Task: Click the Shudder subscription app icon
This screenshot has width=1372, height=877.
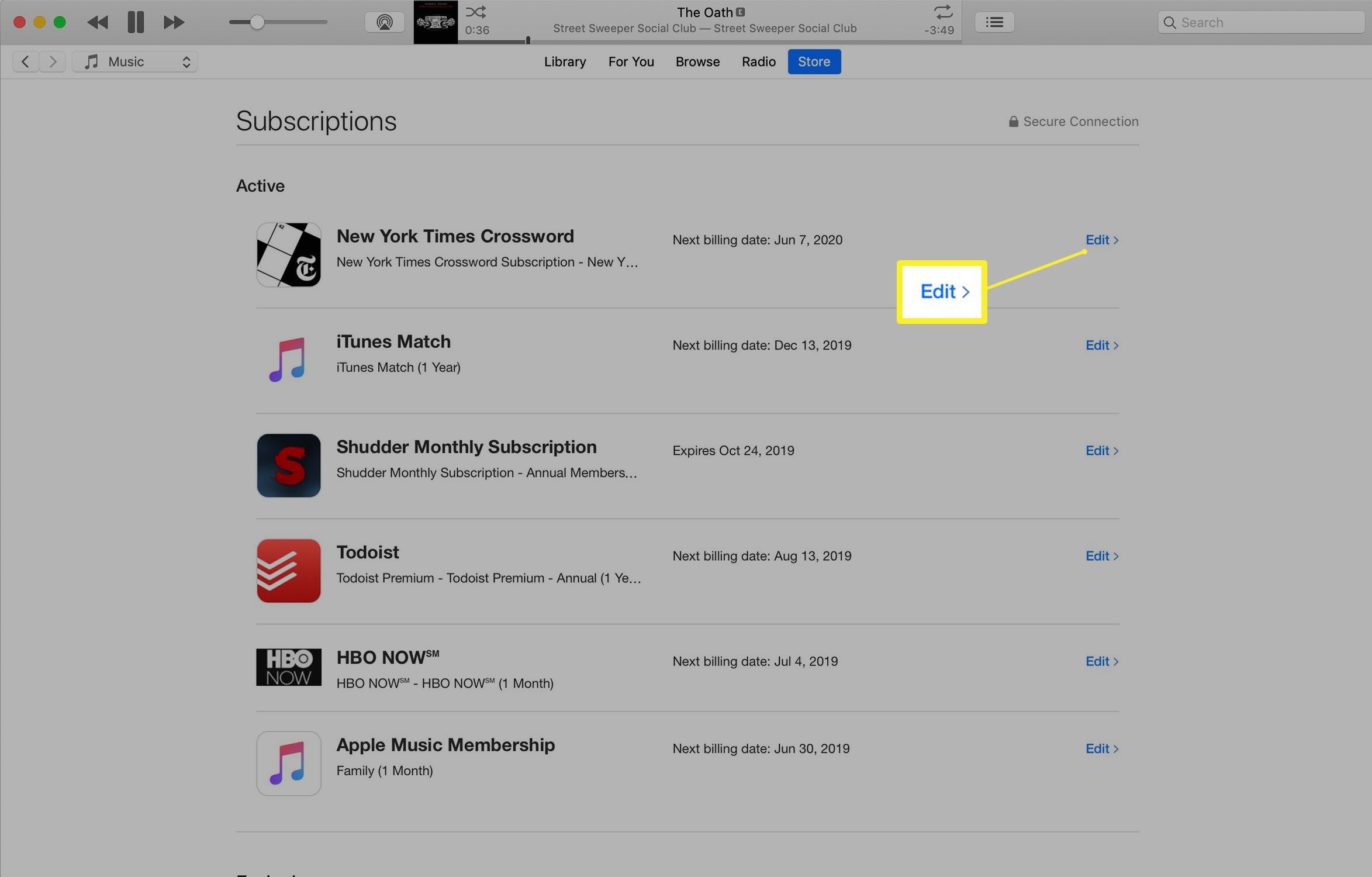Action: [x=288, y=465]
